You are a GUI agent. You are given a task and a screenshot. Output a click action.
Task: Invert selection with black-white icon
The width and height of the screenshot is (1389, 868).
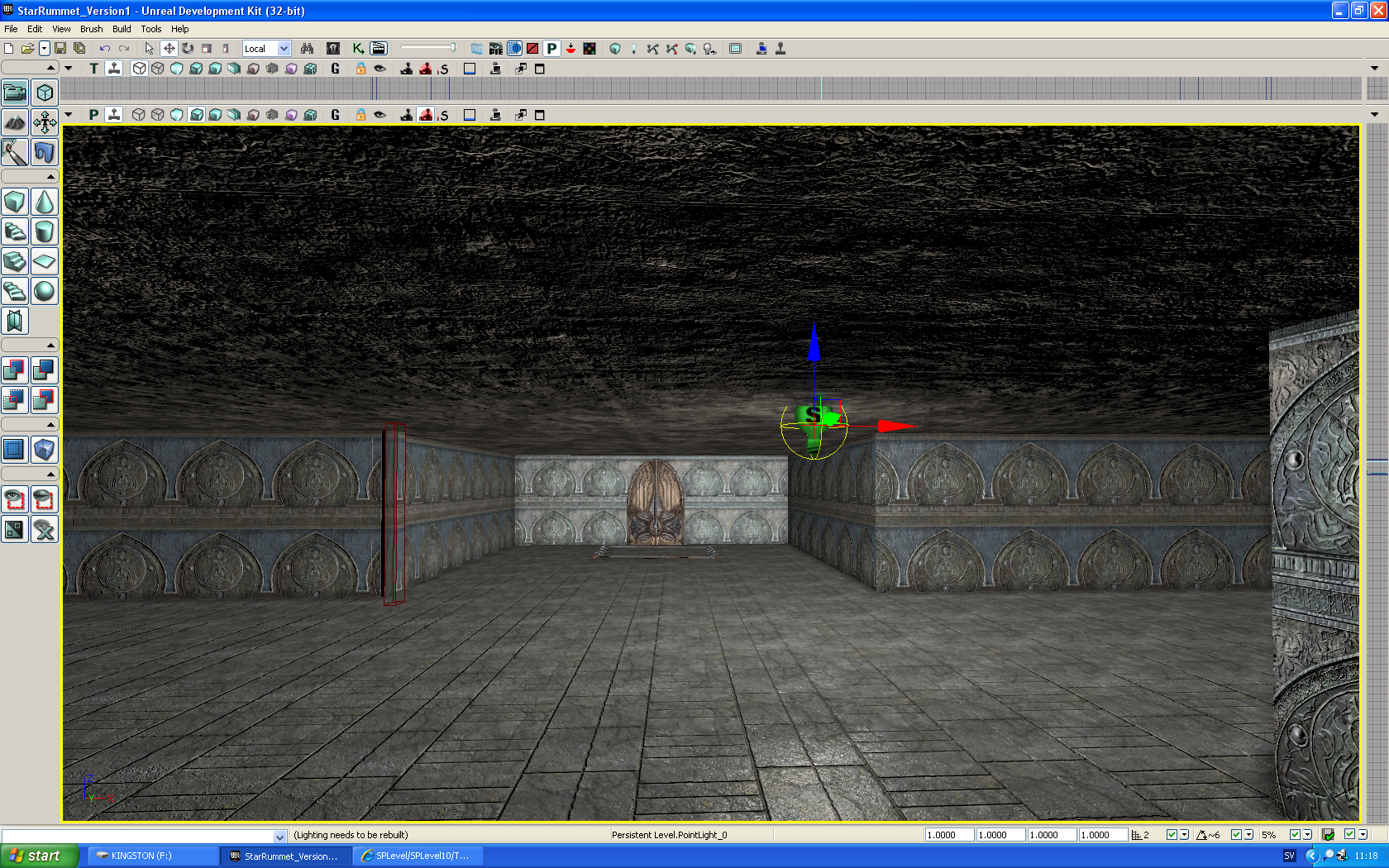tap(15, 529)
